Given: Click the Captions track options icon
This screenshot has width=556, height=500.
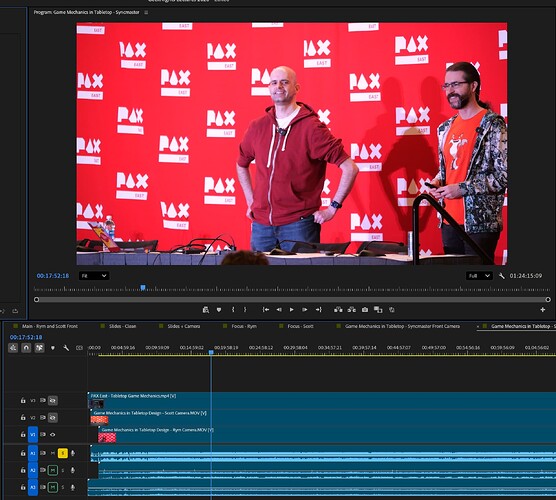Looking at the screenshot, I should click(79, 348).
